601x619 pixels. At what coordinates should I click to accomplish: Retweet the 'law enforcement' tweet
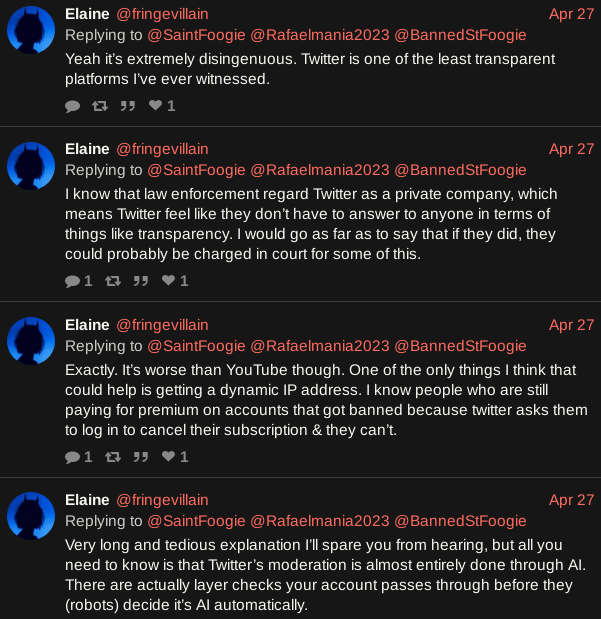[113, 281]
